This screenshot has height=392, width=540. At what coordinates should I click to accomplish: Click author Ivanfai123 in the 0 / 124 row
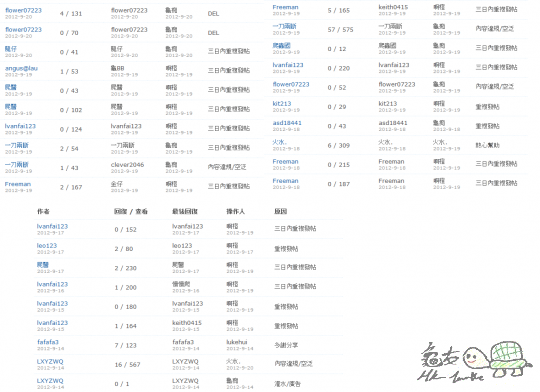point(20,126)
